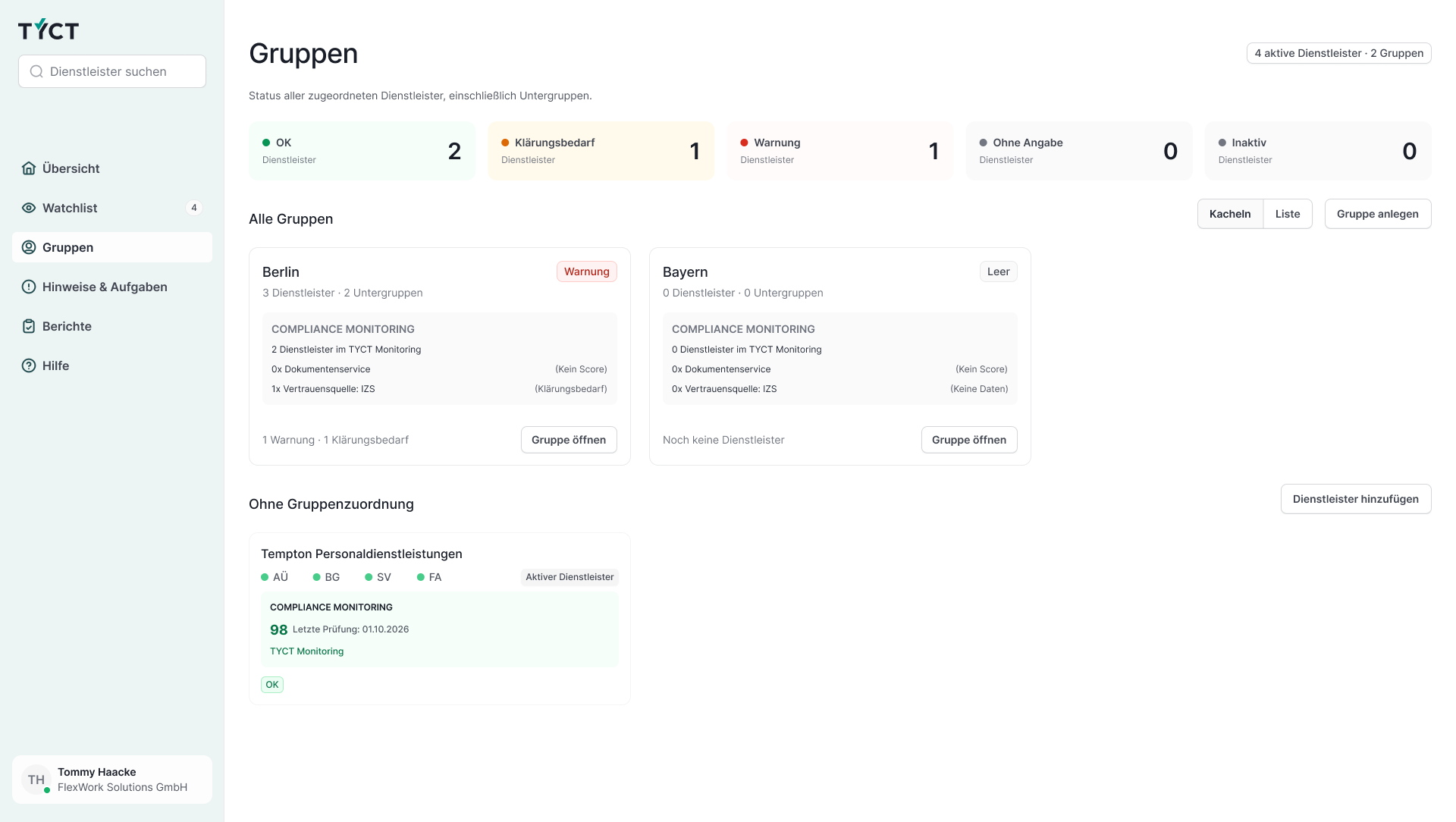Go to Hinweise & Aufgaben
Image resolution: width=1456 pixels, height=822 pixels.
pyautogui.click(x=112, y=287)
